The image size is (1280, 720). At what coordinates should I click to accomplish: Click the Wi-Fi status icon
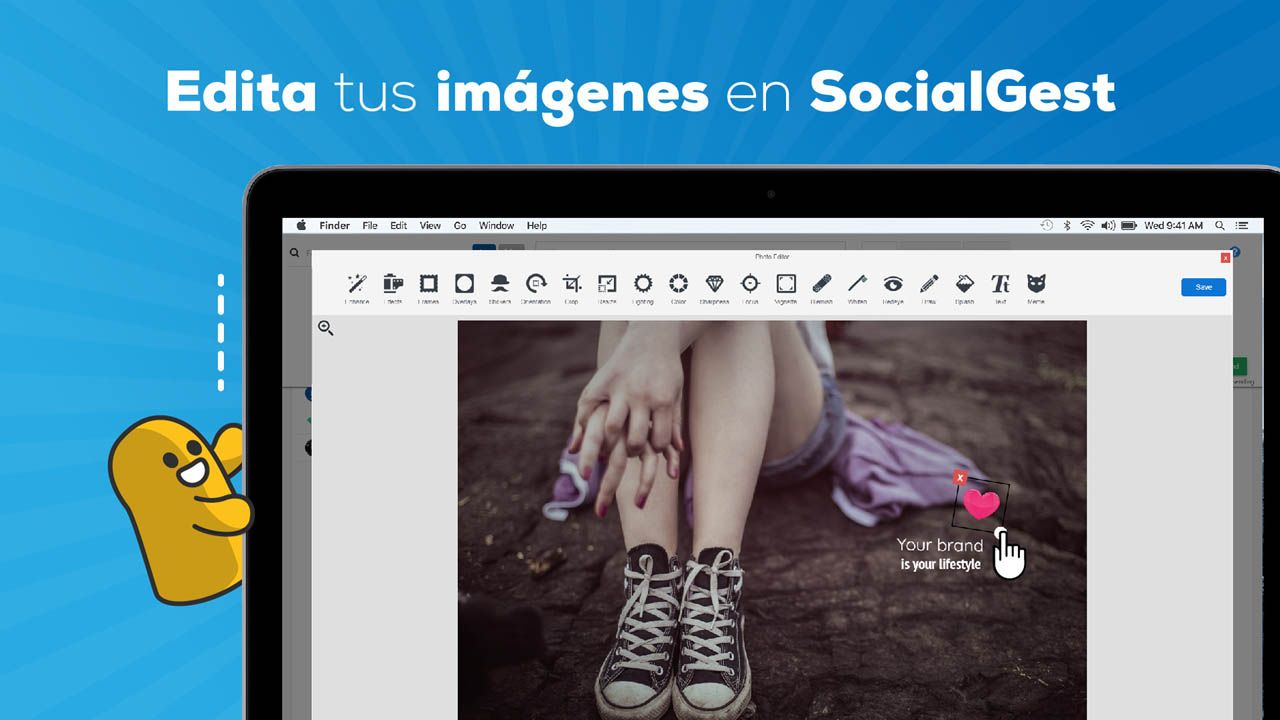click(1087, 226)
